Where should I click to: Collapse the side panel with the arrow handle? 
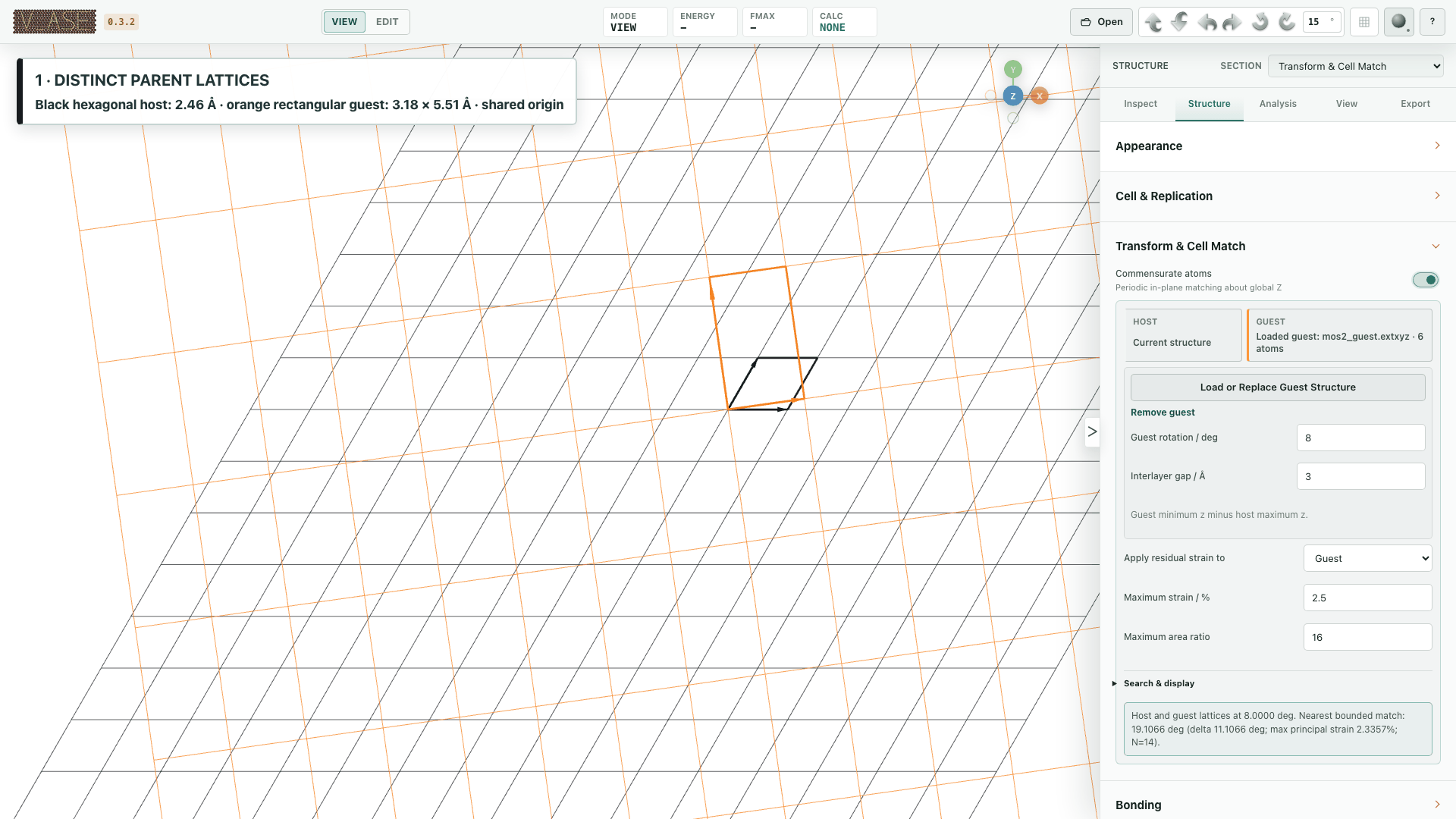click(1092, 431)
